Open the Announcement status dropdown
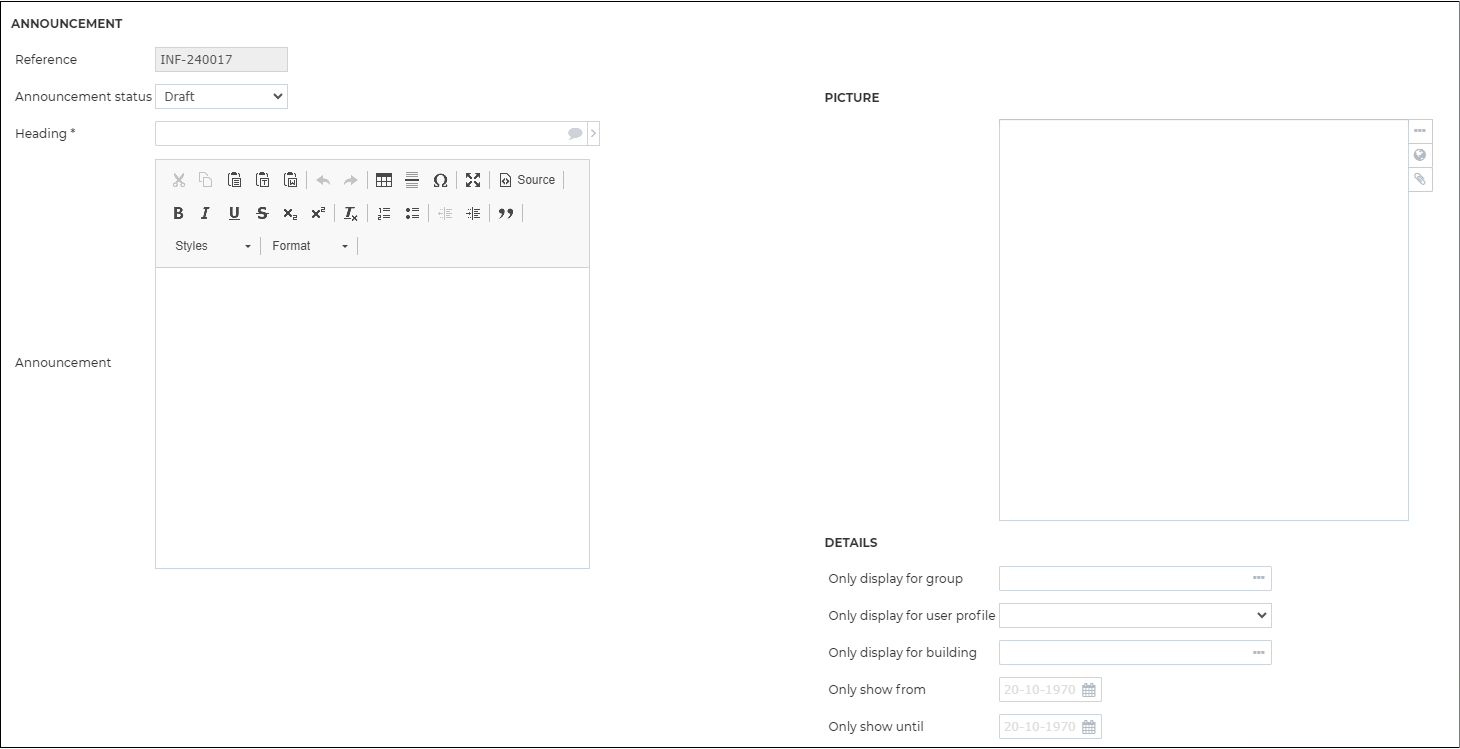Viewport: 1460px width, 749px height. pyautogui.click(x=221, y=97)
